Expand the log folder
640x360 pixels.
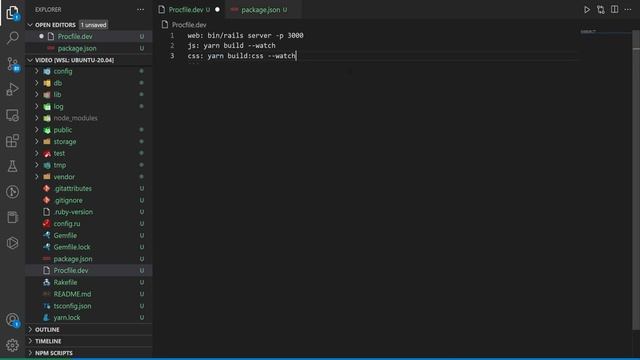tap(58, 107)
